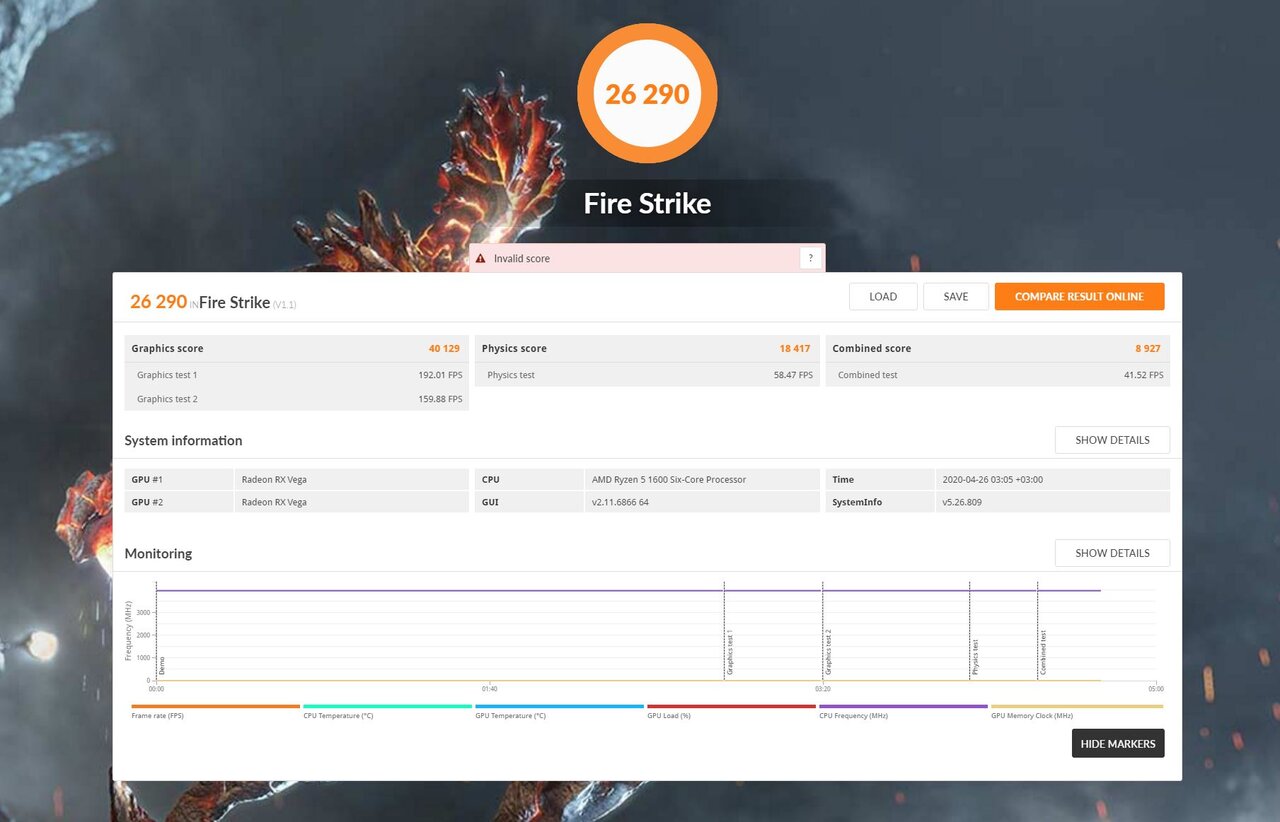Click AMD Ryzen 5 1600 CPU name
This screenshot has width=1280, height=822.
[668, 480]
